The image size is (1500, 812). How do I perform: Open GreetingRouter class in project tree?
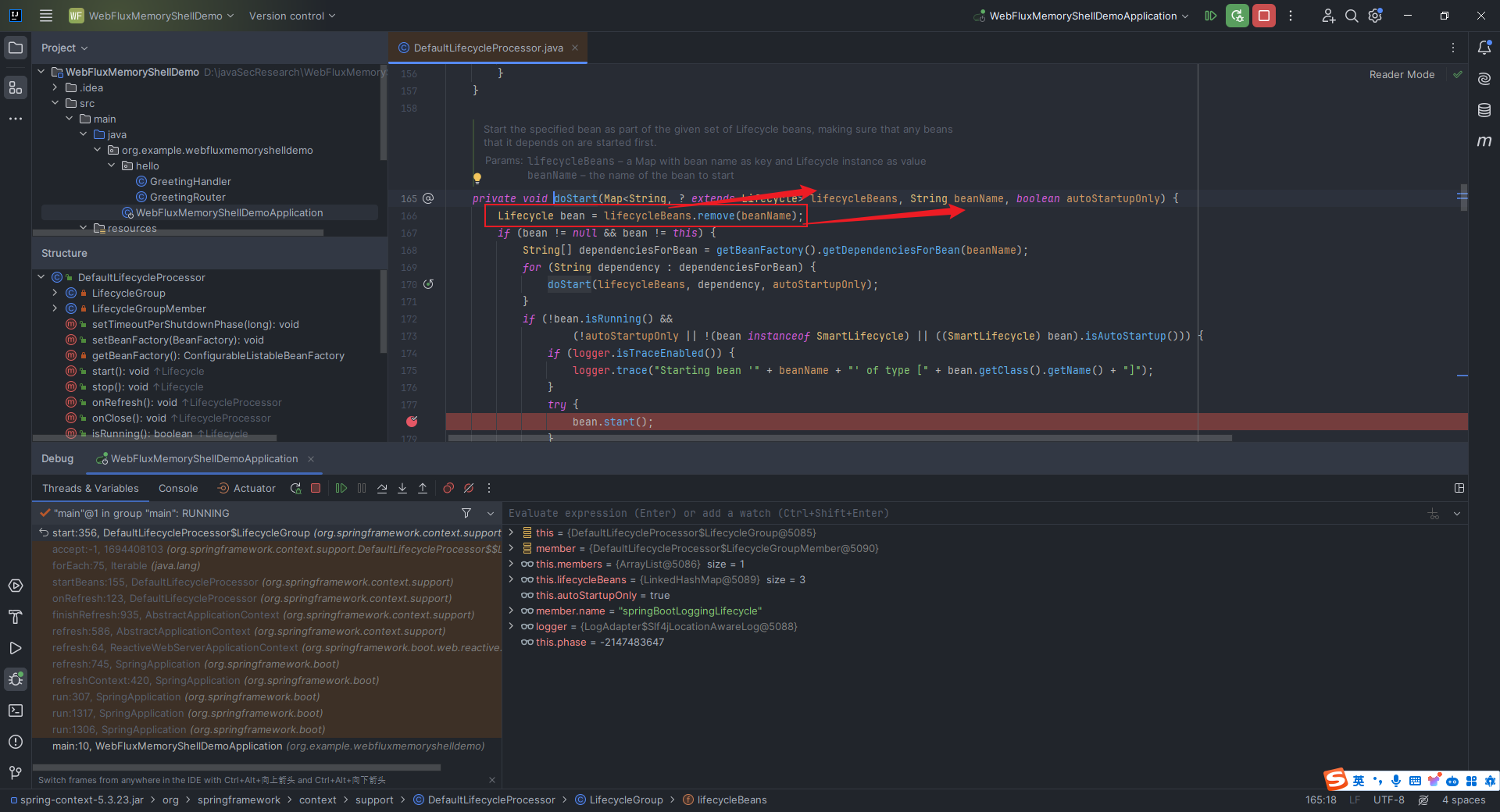[187, 197]
